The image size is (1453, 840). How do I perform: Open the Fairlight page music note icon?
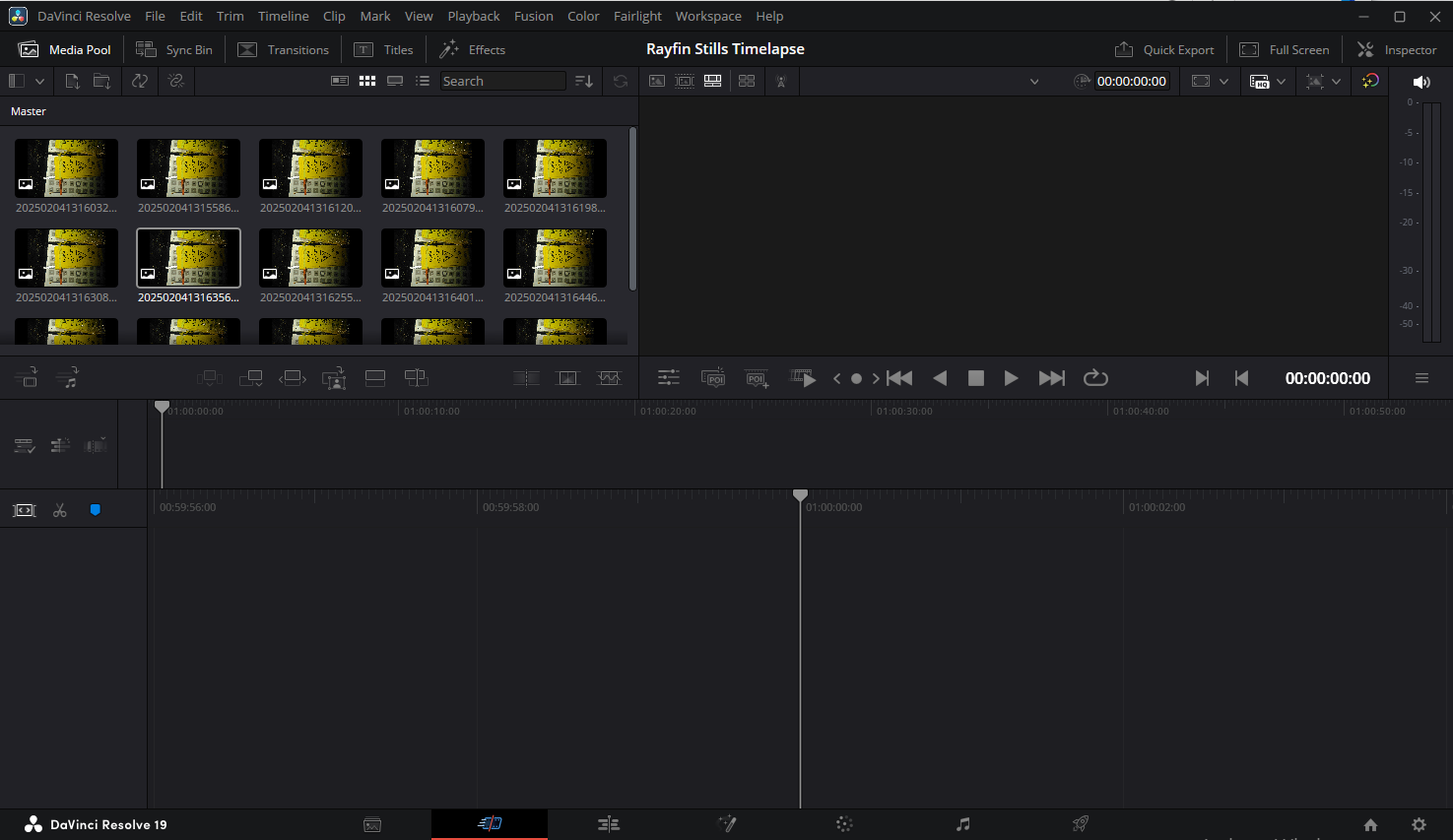click(962, 824)
